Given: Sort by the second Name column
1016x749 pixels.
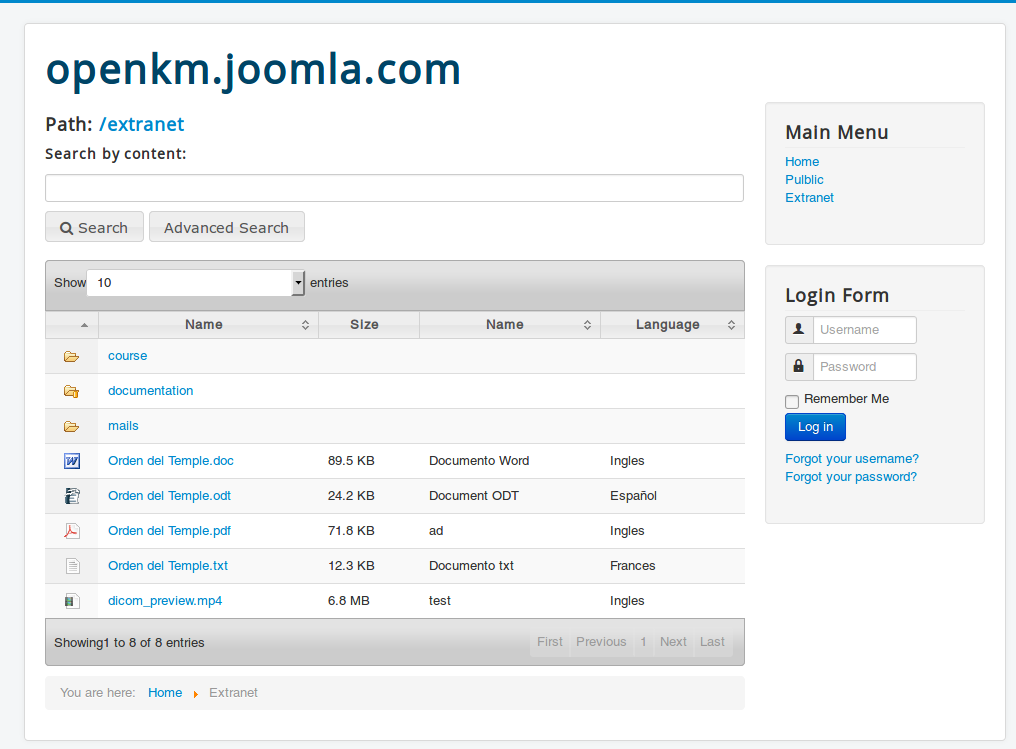Looking at the screenshot, I should click(x=510, y=325).
